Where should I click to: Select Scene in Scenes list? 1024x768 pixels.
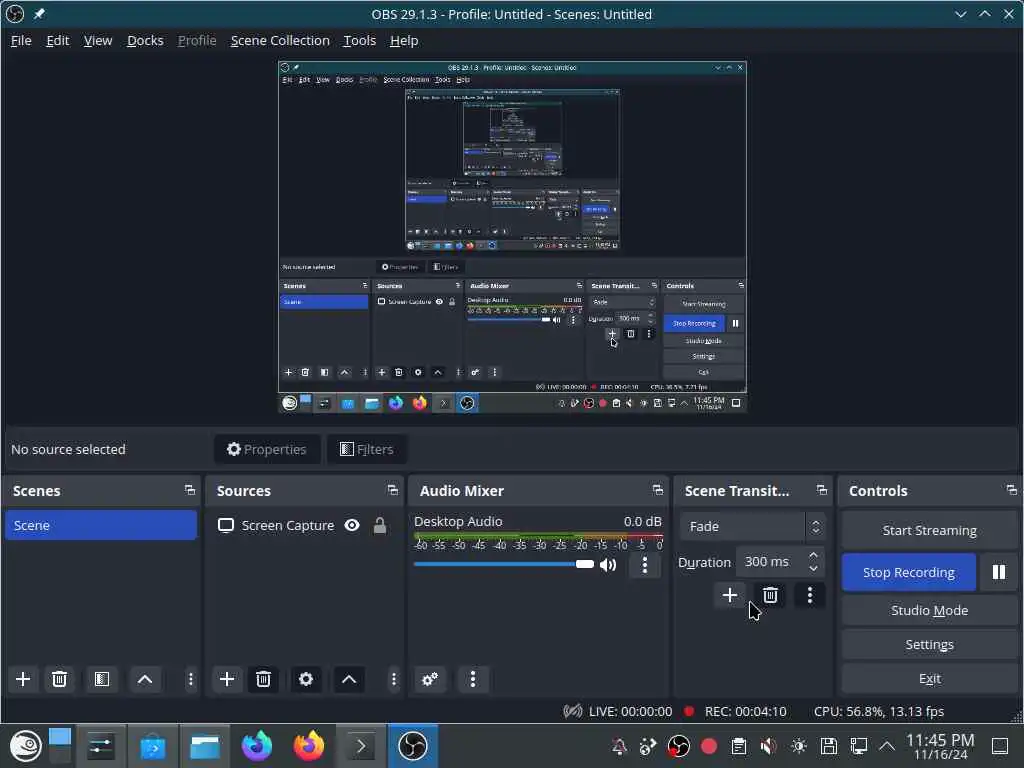[101, 526]
